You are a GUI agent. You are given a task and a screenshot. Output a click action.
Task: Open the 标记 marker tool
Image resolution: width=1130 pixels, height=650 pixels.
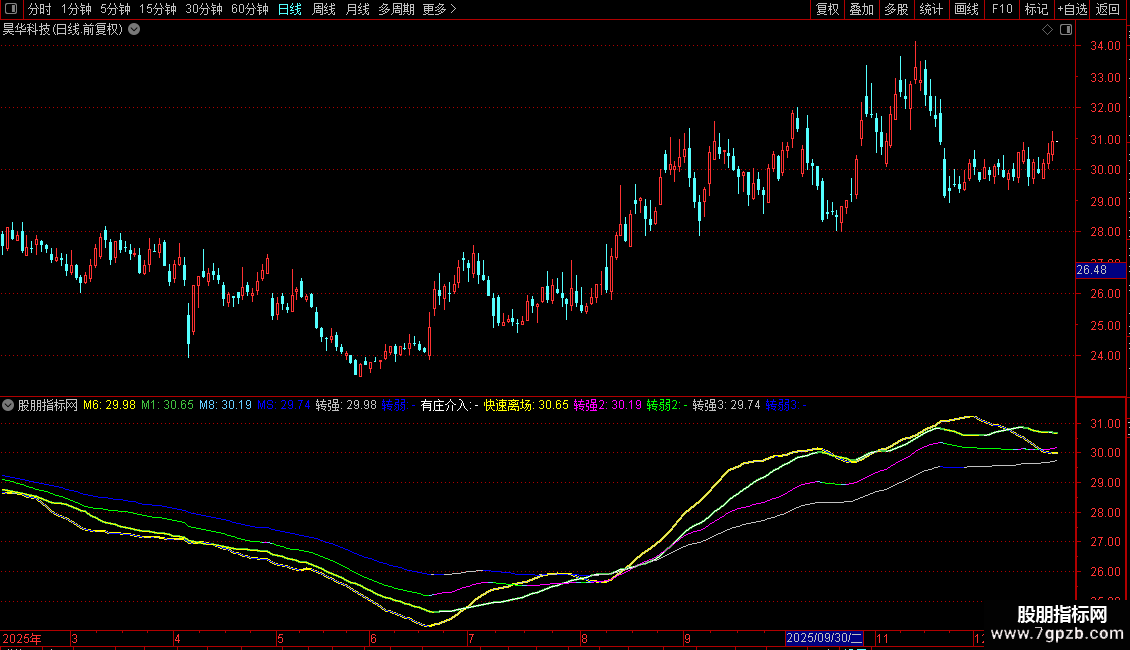[x=1036, y=10]
